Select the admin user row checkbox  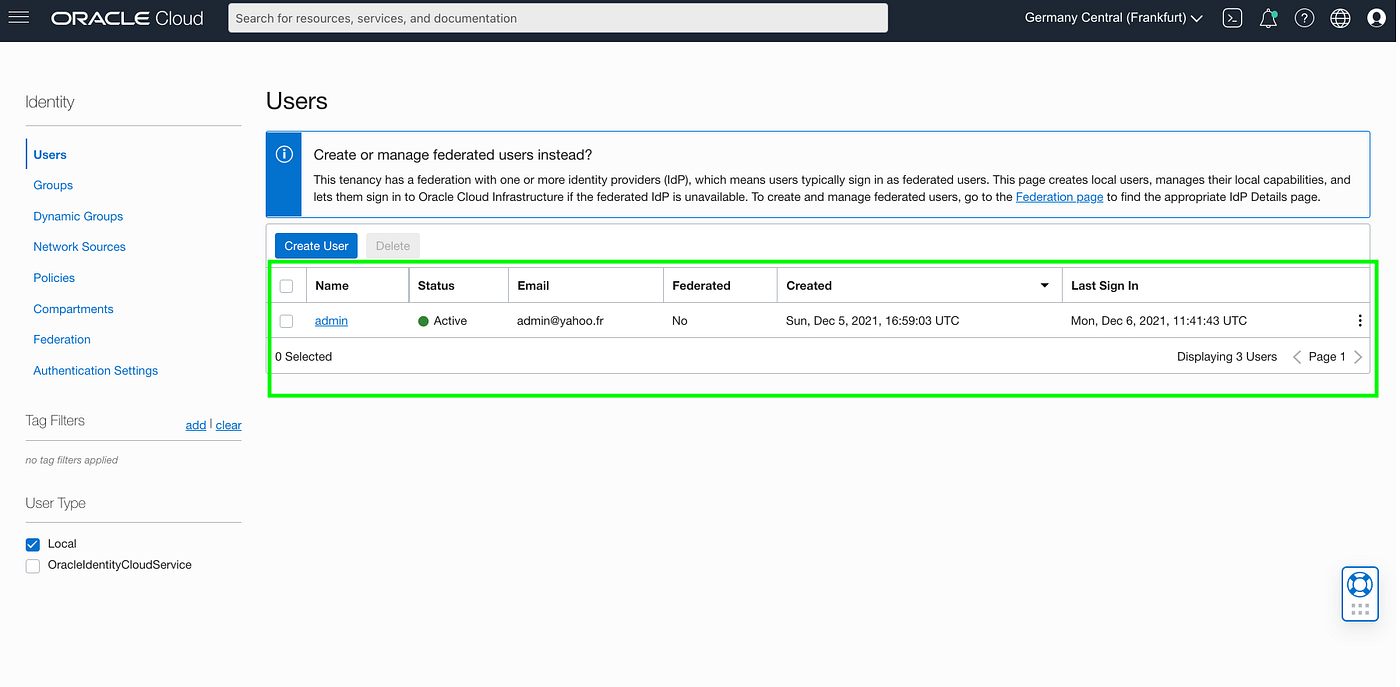pyautogui.click(x=287, y=320)
